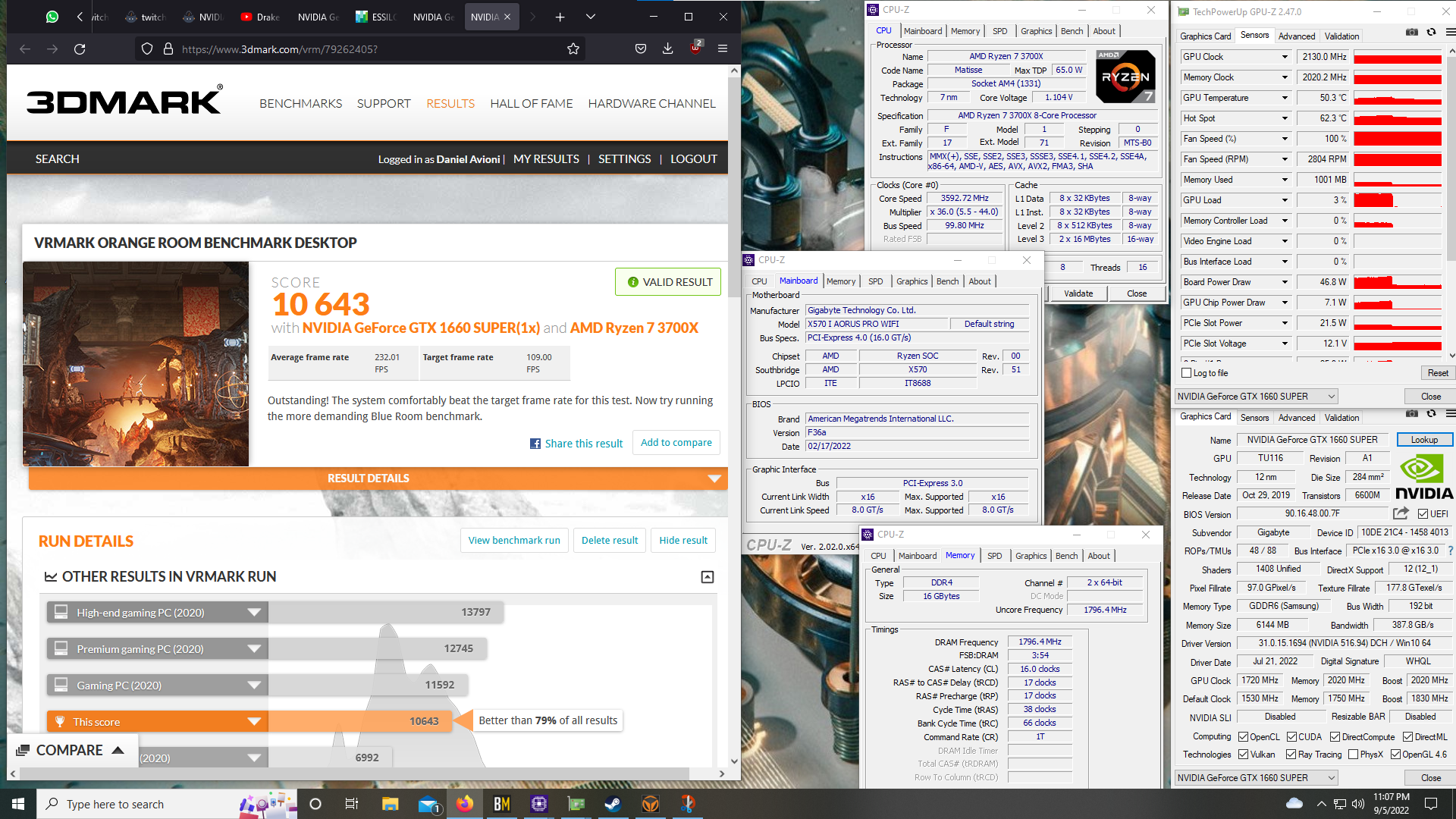Viewport: 1456px width, 819px height.
Task: Open Bench tab in the Mainboard CPU-Z window
Action: coord(947,281)
